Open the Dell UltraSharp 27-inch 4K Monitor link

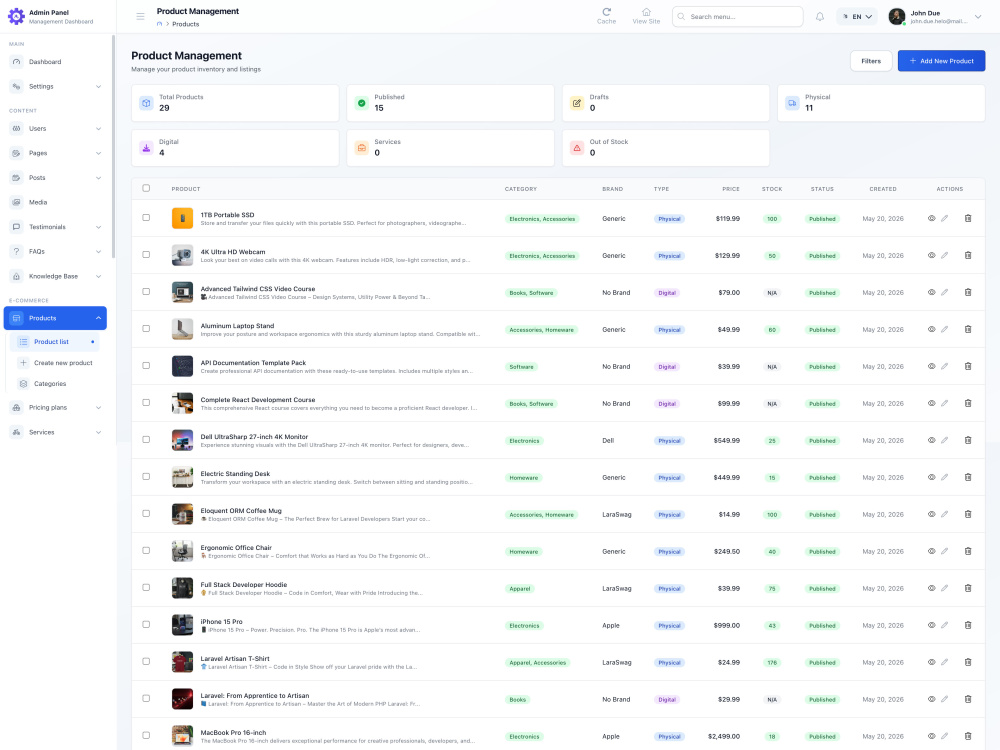(x=254, y=437)
